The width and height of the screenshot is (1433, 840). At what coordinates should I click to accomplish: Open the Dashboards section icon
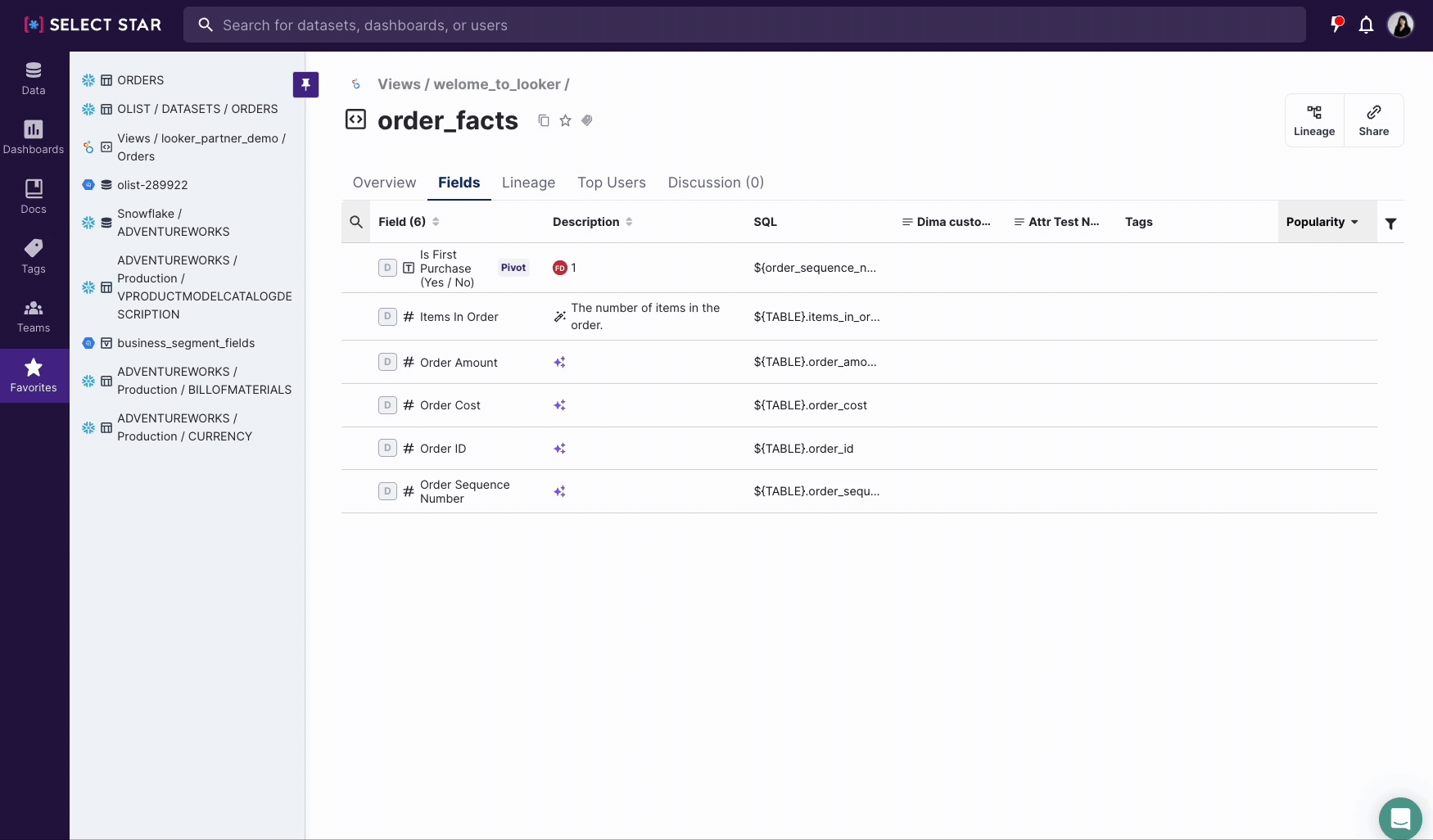tap(34, 137)
